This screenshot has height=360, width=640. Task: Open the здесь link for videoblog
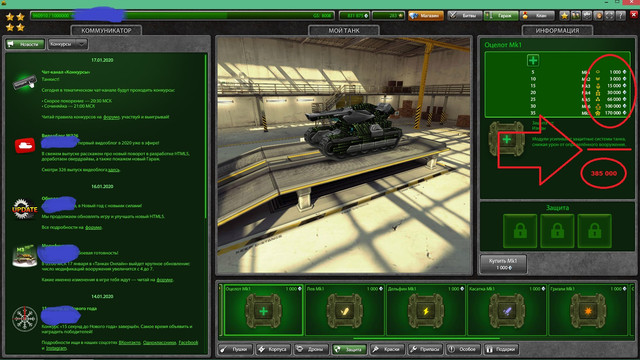click(113, 170)
